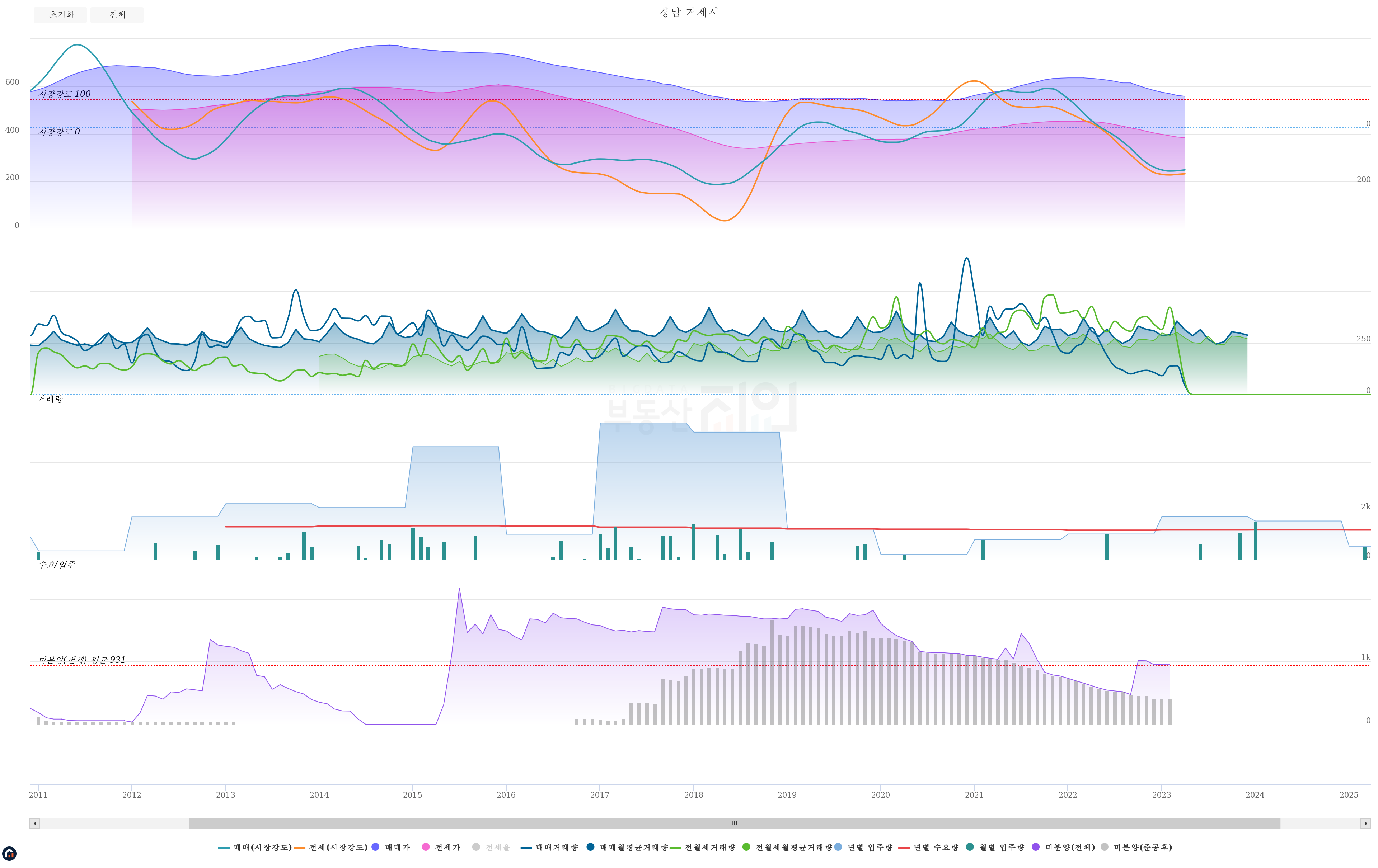The width and height of the screenshot is (1378, 868).
Task: Toggle the 매매거래량 legend series
Action: click(x=549, y=848)
